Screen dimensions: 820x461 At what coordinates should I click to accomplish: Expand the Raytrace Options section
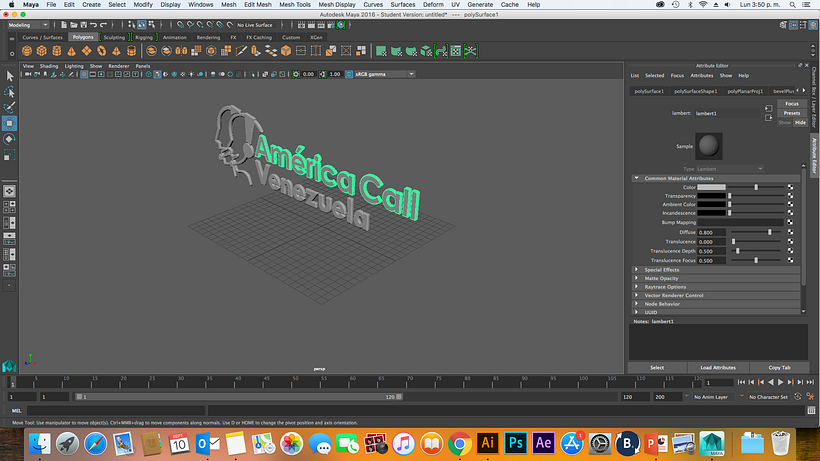click(636, 286)
